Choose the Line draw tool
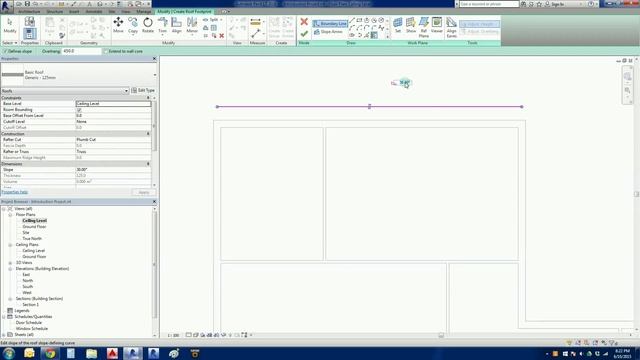This screenshot has height=360, width=640. click(x=352, y=20)
